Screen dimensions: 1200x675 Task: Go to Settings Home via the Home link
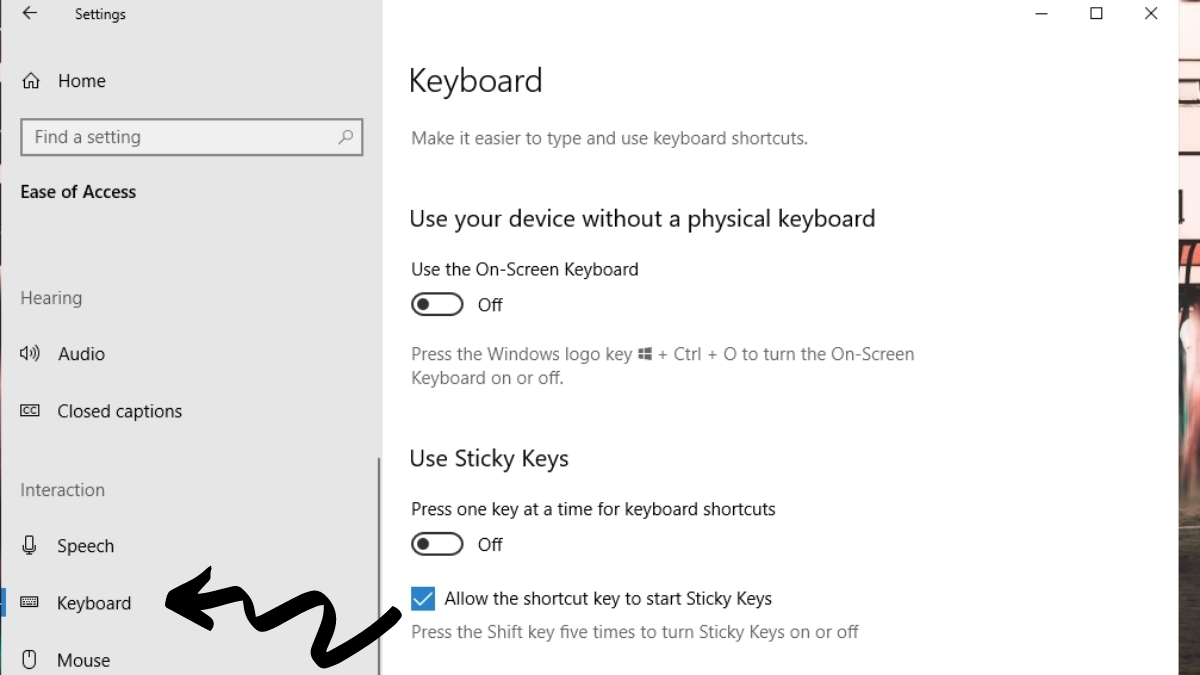coord(81,80)
